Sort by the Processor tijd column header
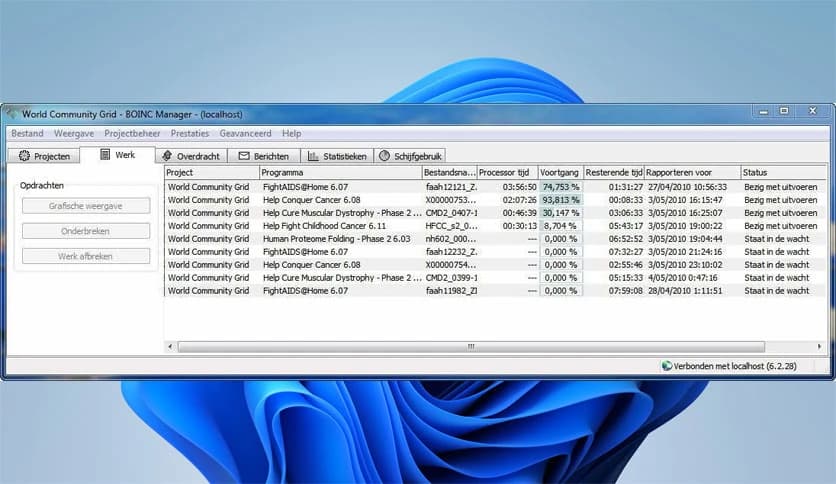This screenshot has height=484, width=836. pyautogui.click(x=507, y=172)
